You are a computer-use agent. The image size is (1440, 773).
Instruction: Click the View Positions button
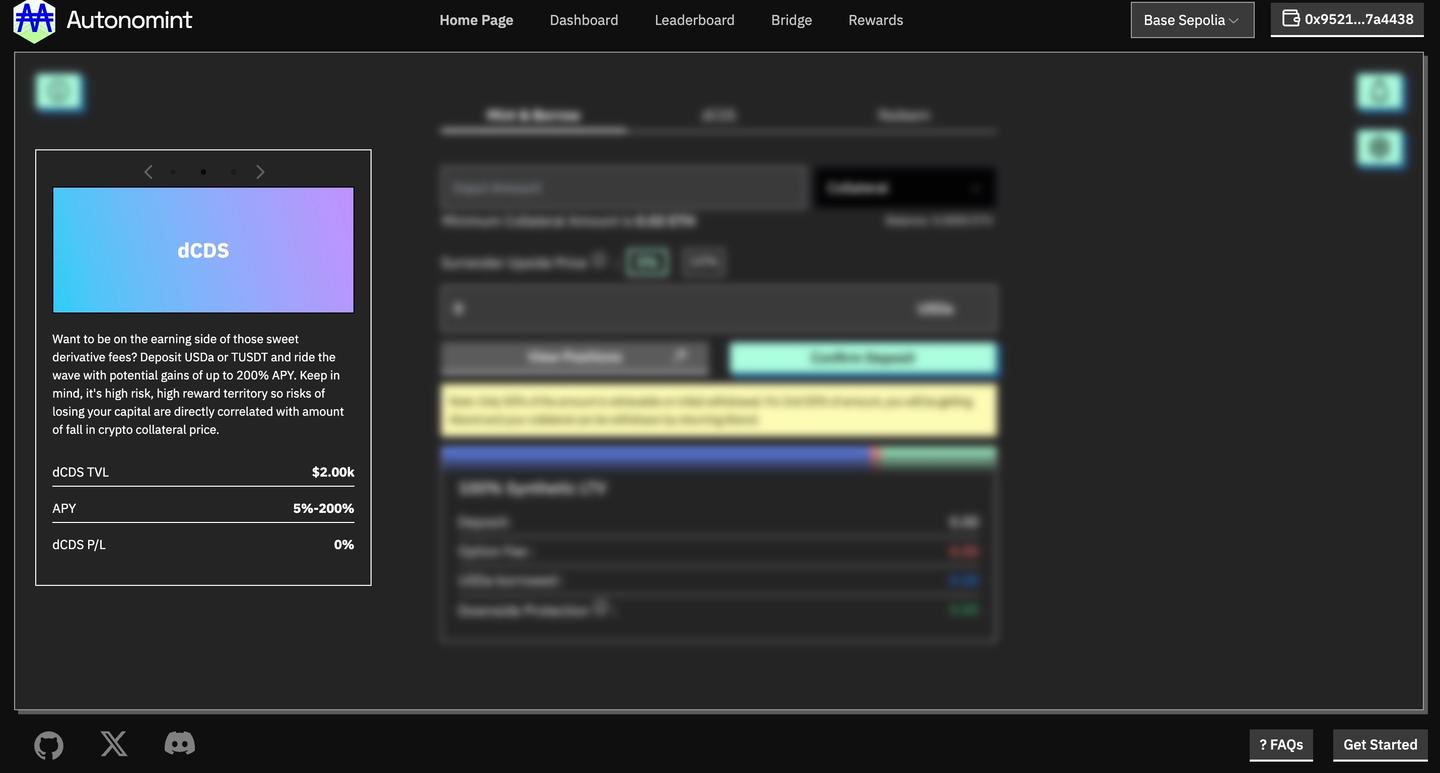point(574,357)
